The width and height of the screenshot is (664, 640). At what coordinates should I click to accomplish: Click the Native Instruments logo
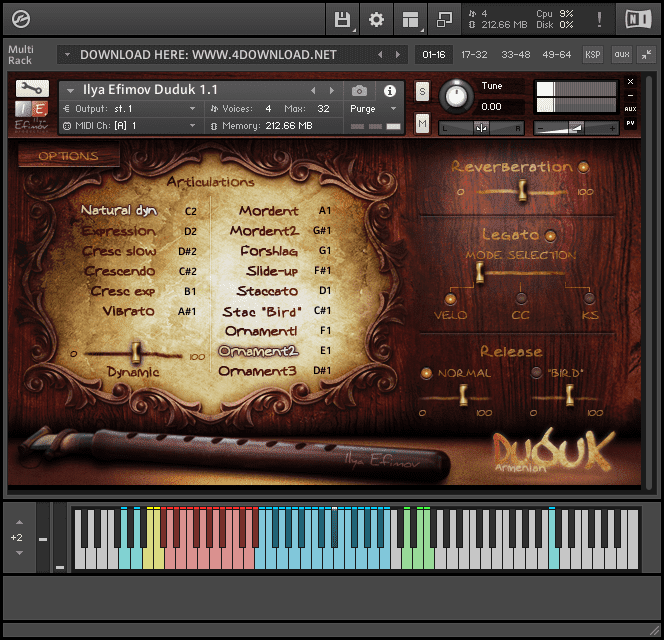pos(638,19)
